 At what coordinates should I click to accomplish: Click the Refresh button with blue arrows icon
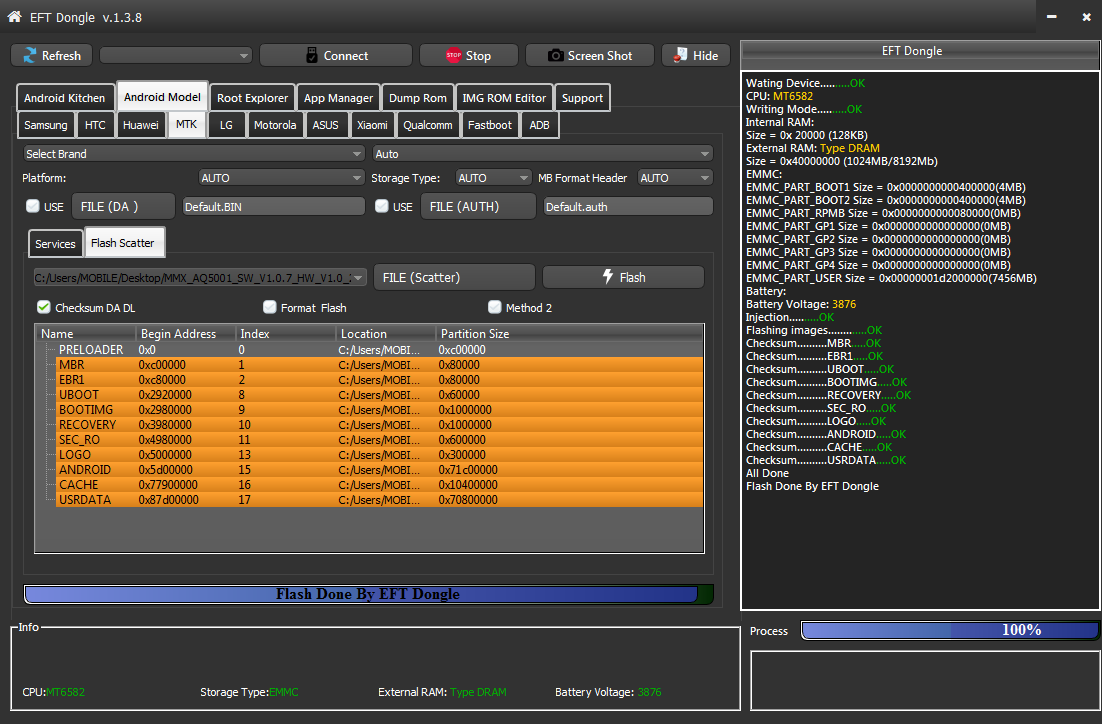click(x=51, y=56)
